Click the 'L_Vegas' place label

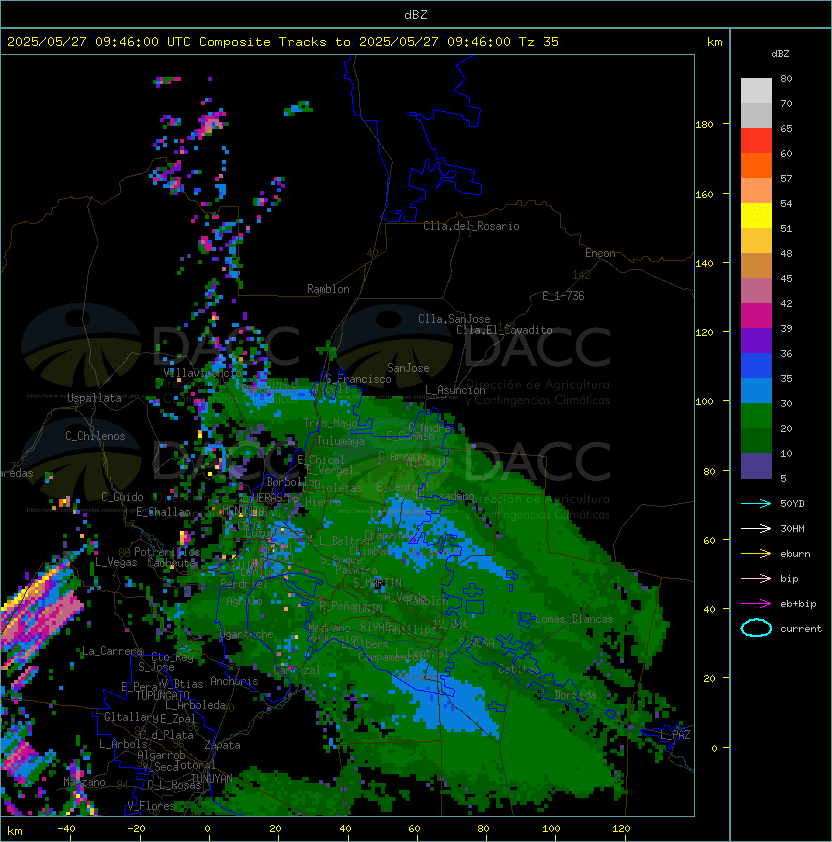point(116,562)
